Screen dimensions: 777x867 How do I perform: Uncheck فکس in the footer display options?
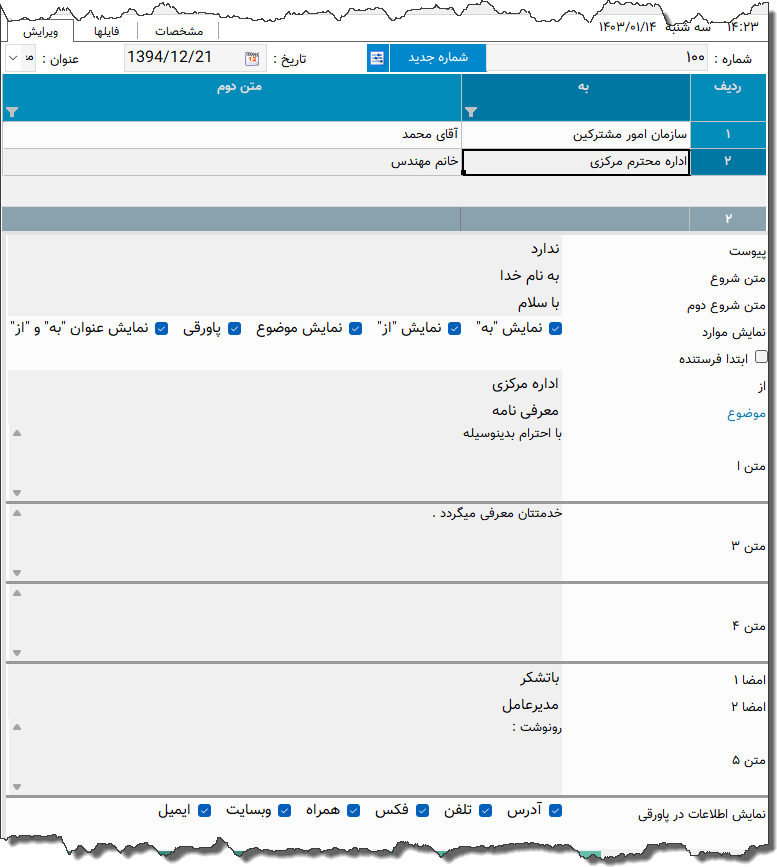[x=420, y=810]
